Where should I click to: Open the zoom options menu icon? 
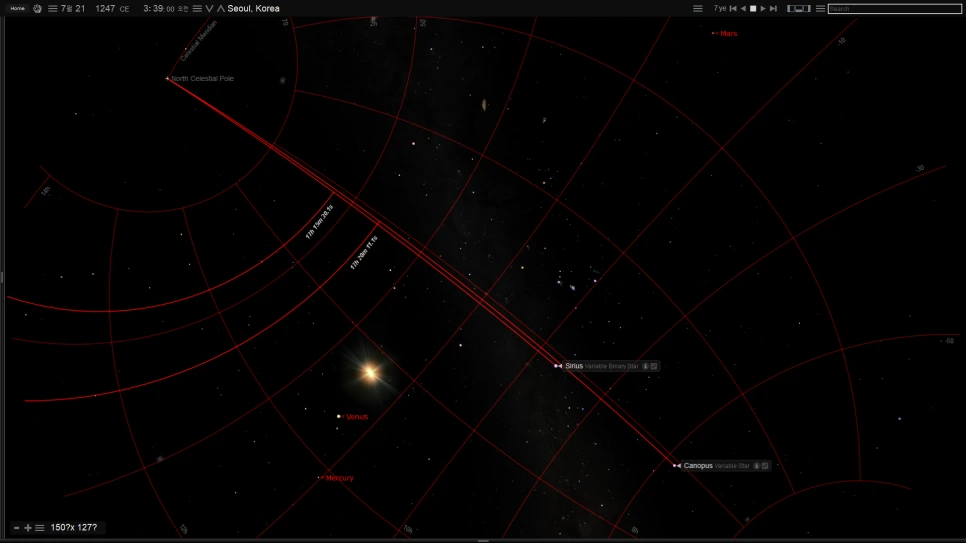(39, 528)
